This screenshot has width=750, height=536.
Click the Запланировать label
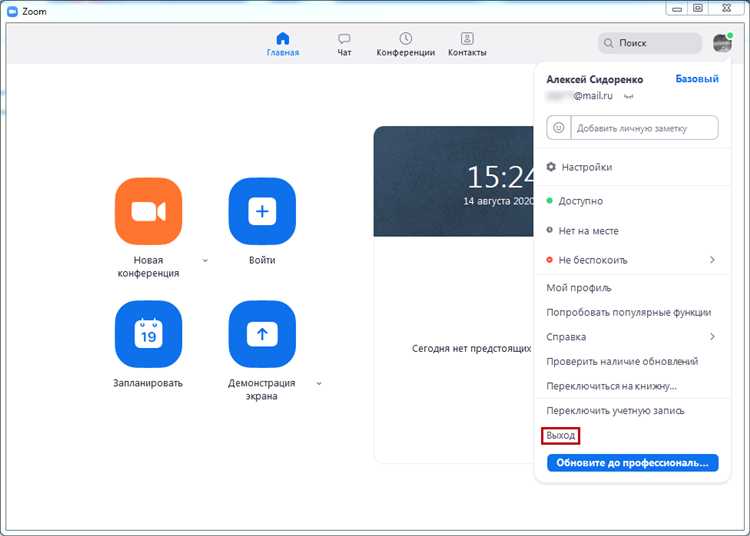[x=148, y=383]
